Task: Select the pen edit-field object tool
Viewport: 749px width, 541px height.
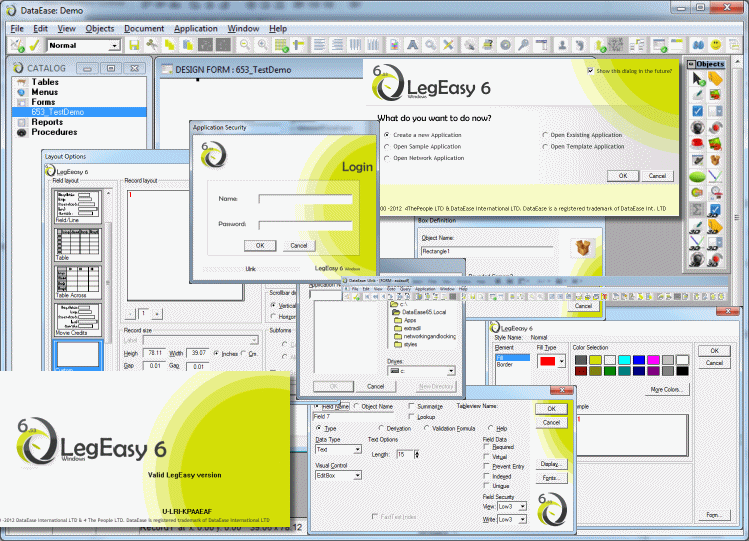Action: (698, 95)
